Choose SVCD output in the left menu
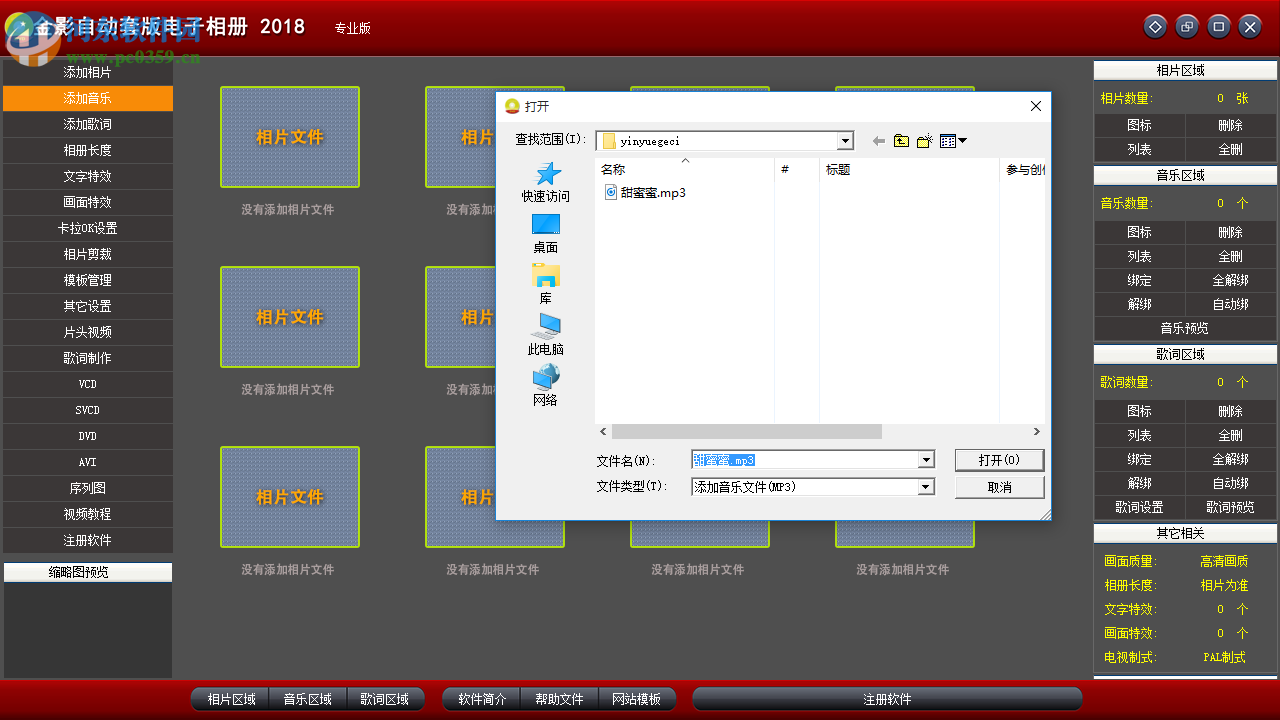 [x=88, y=410]
